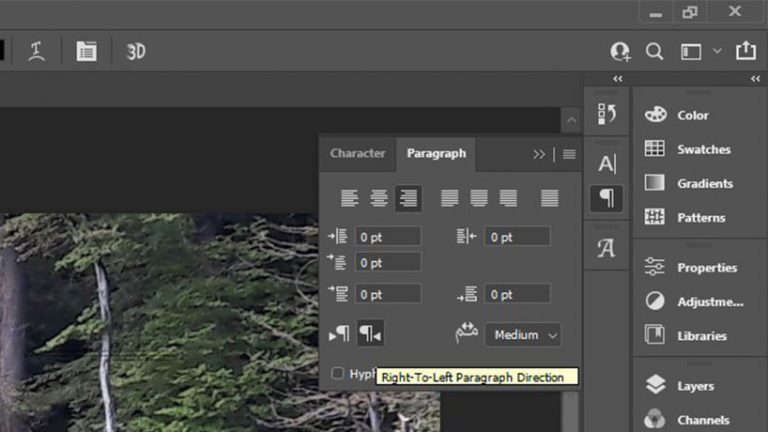Viewport: 768px width, 432px height.
Task: Align text left
Action: pos(349,198)
